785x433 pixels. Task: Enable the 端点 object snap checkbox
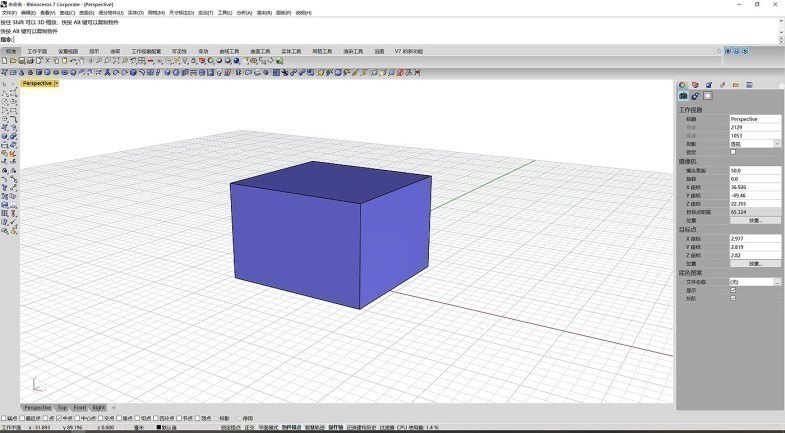(x=6, y=418)
